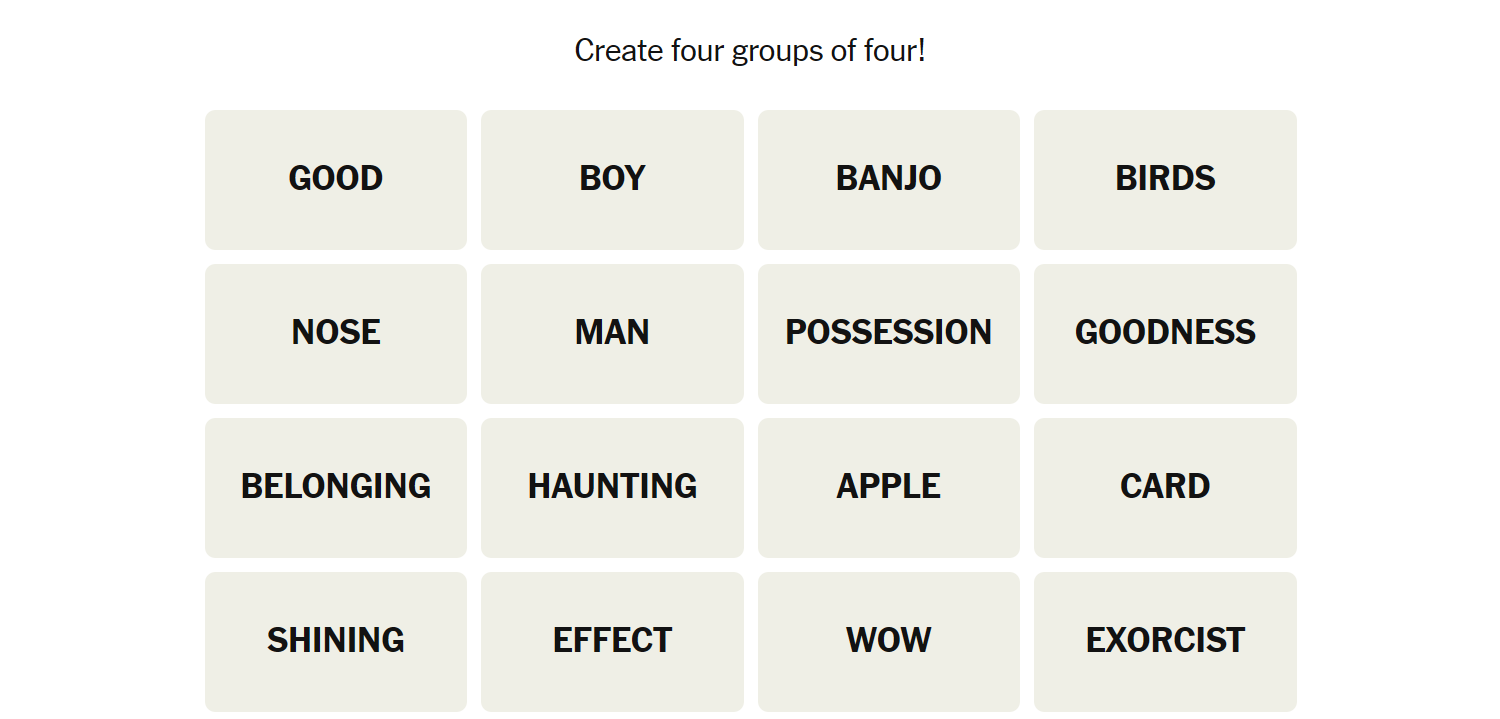Select the HAUNTING tile
The width and height of the screenshot is (1500, 719).
tap(612, 488)
